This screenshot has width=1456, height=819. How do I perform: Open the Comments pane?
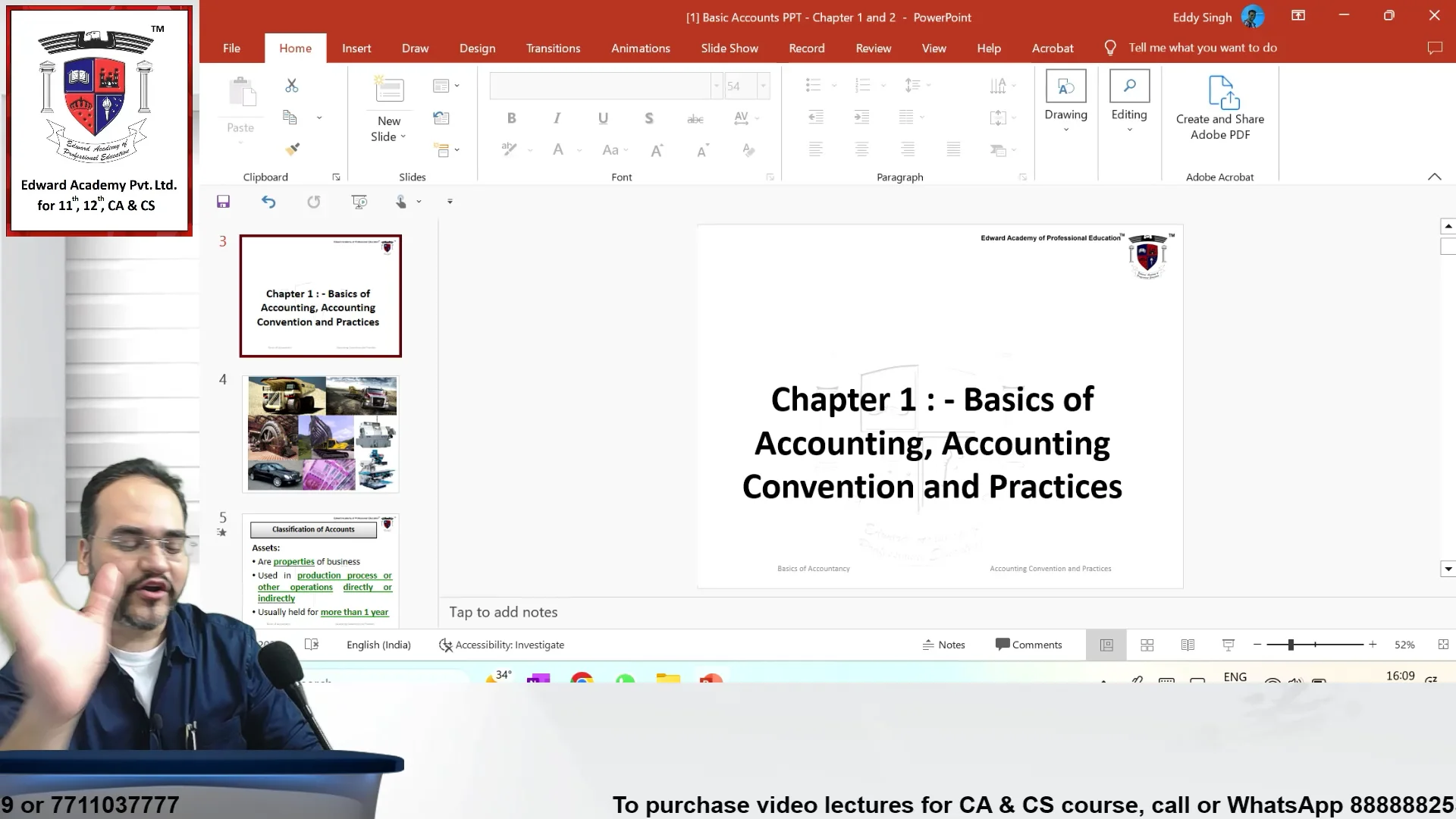pyautogui.click(x=1028, y=645)
